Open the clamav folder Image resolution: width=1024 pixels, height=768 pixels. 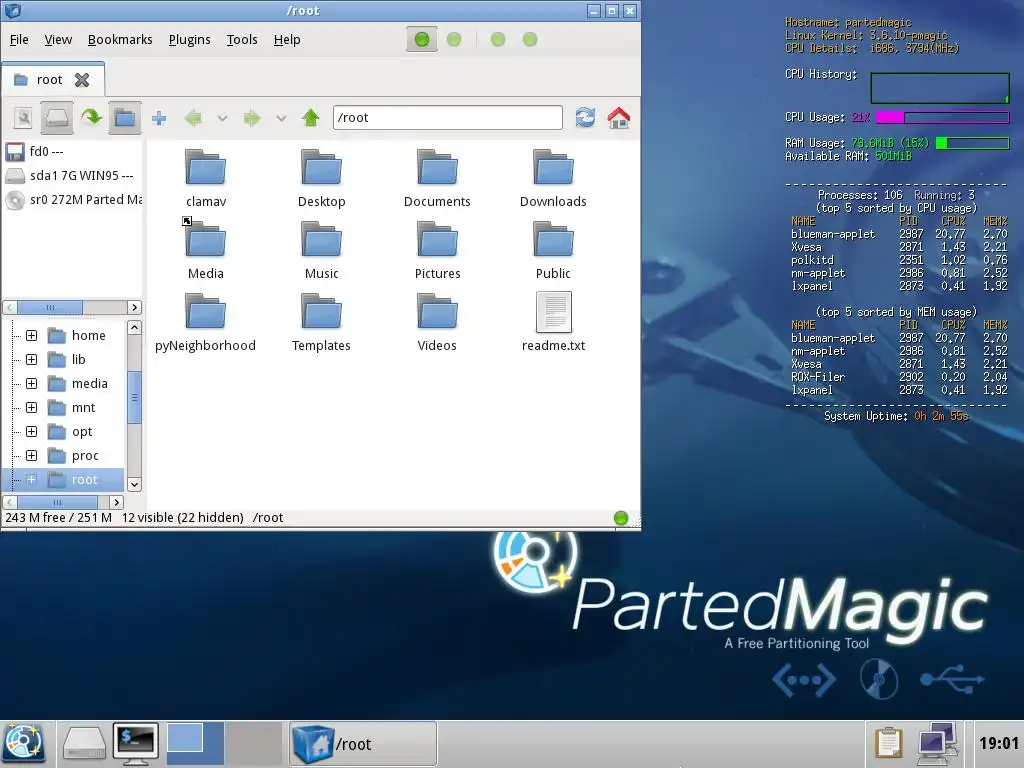206,178
